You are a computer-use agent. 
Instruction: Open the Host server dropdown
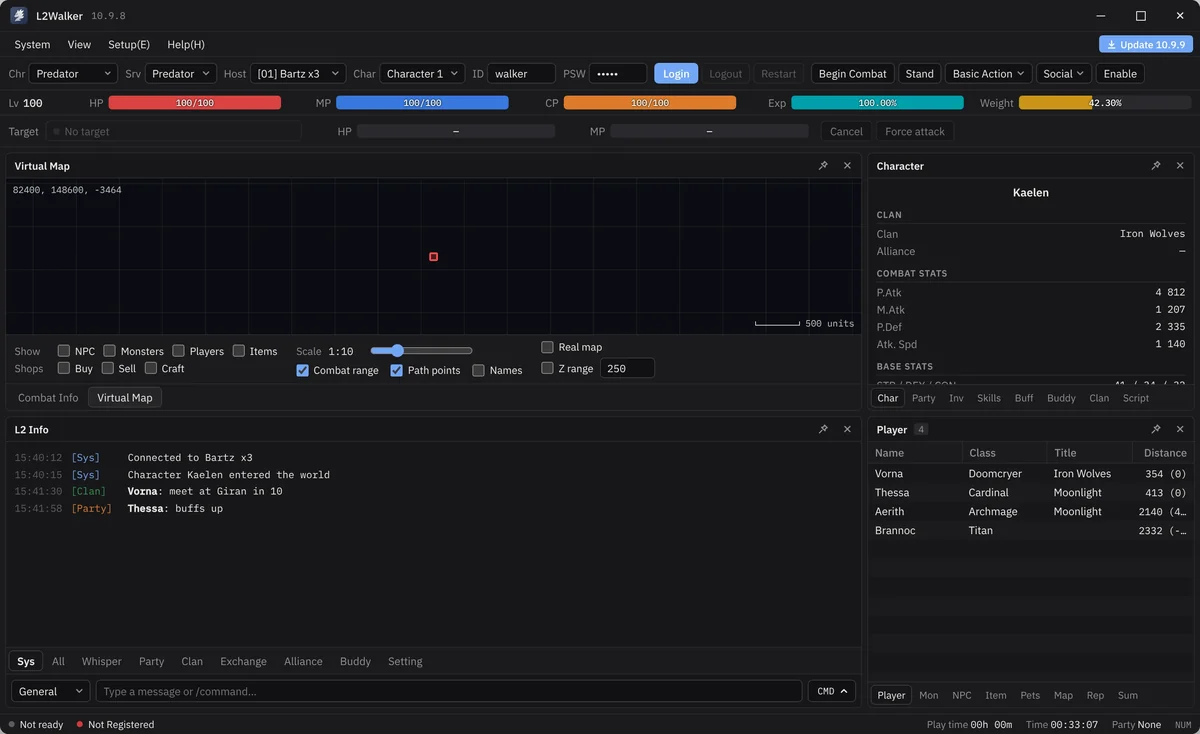pyautogui.click(x=298, y=74)
